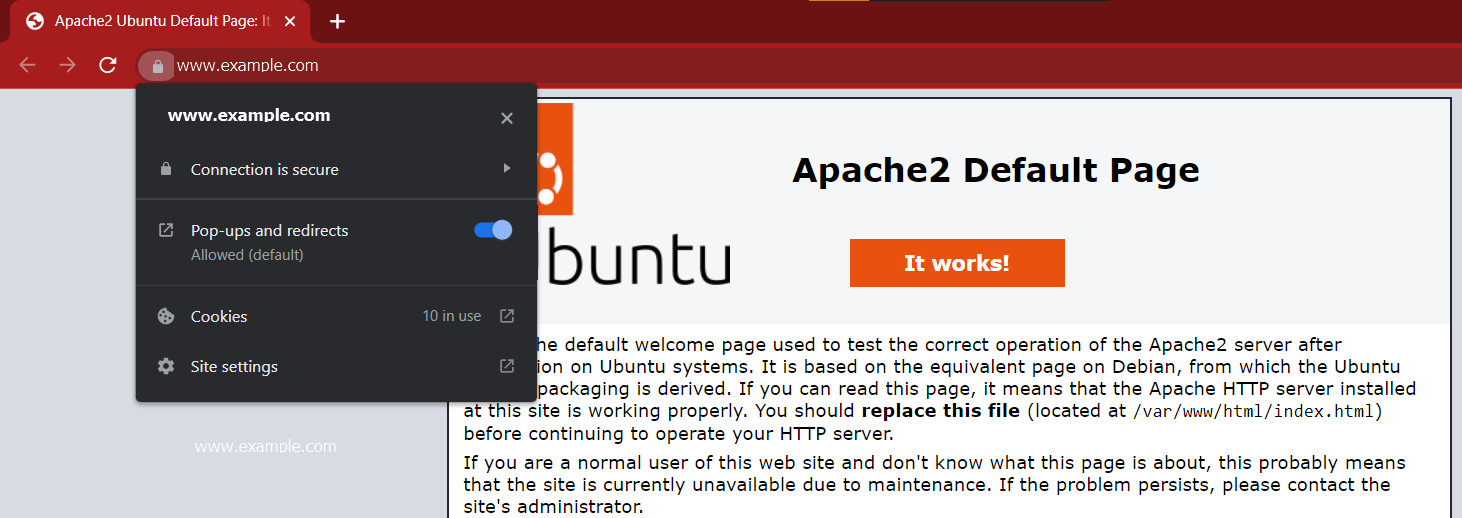
Task: Click external link icon beside Site settings
Action: point(507,366)
